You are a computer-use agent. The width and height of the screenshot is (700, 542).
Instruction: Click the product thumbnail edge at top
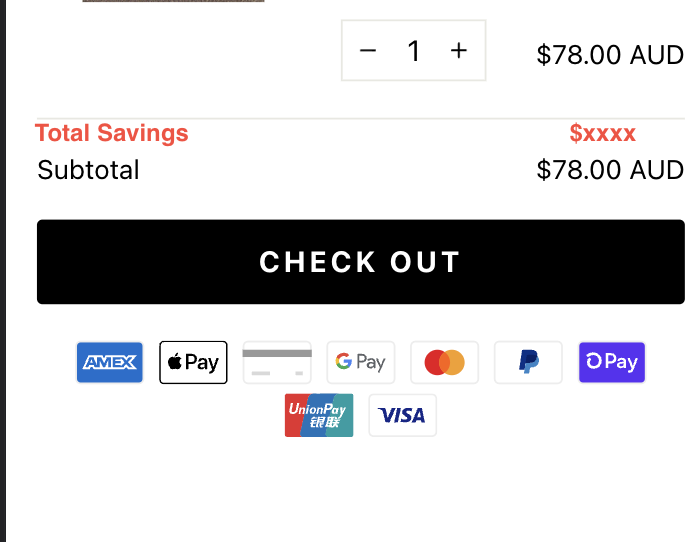174,1
